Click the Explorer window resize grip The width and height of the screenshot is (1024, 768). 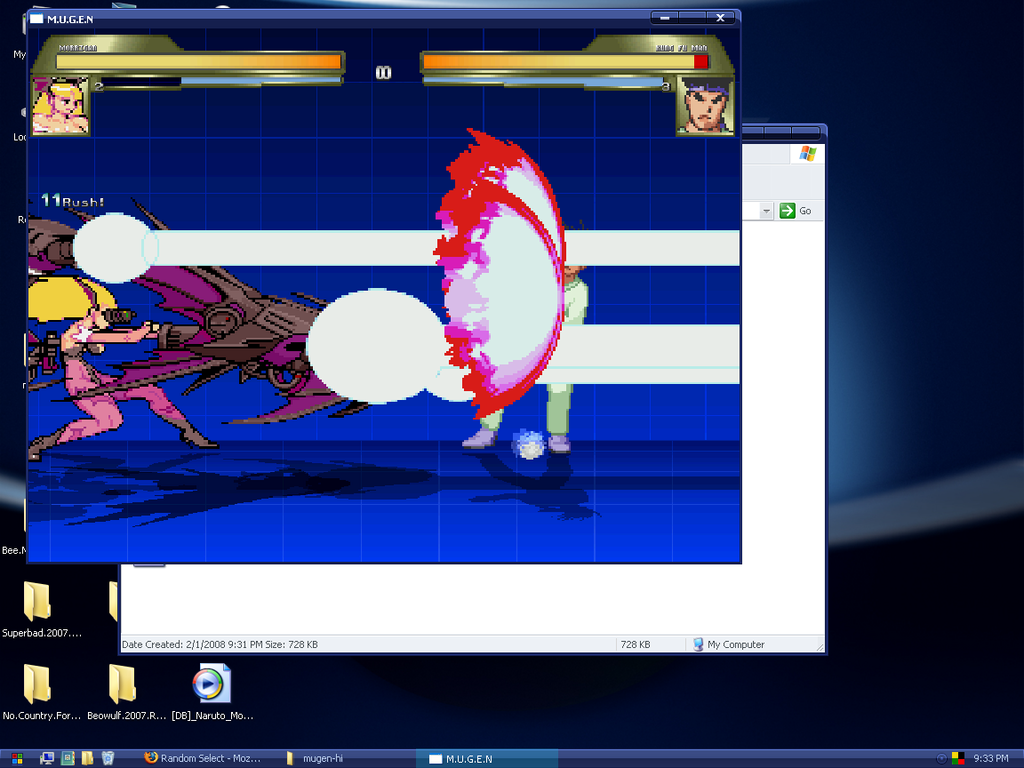820,647
